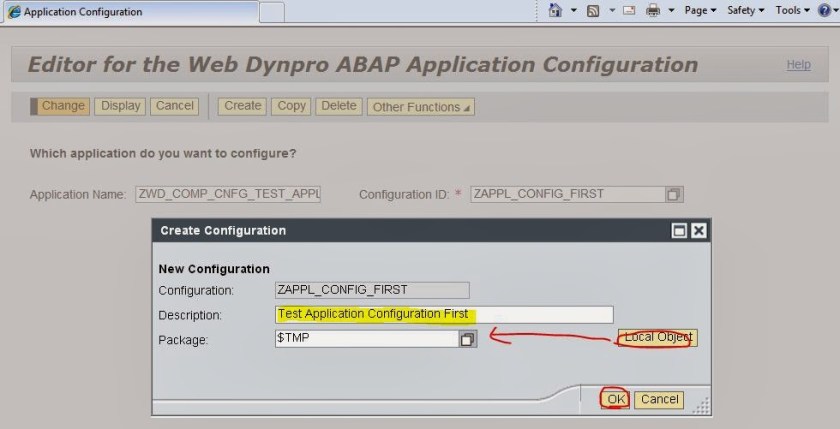Open the Tools menu
The width and height of the screenshot is (840, 429).
792,10
